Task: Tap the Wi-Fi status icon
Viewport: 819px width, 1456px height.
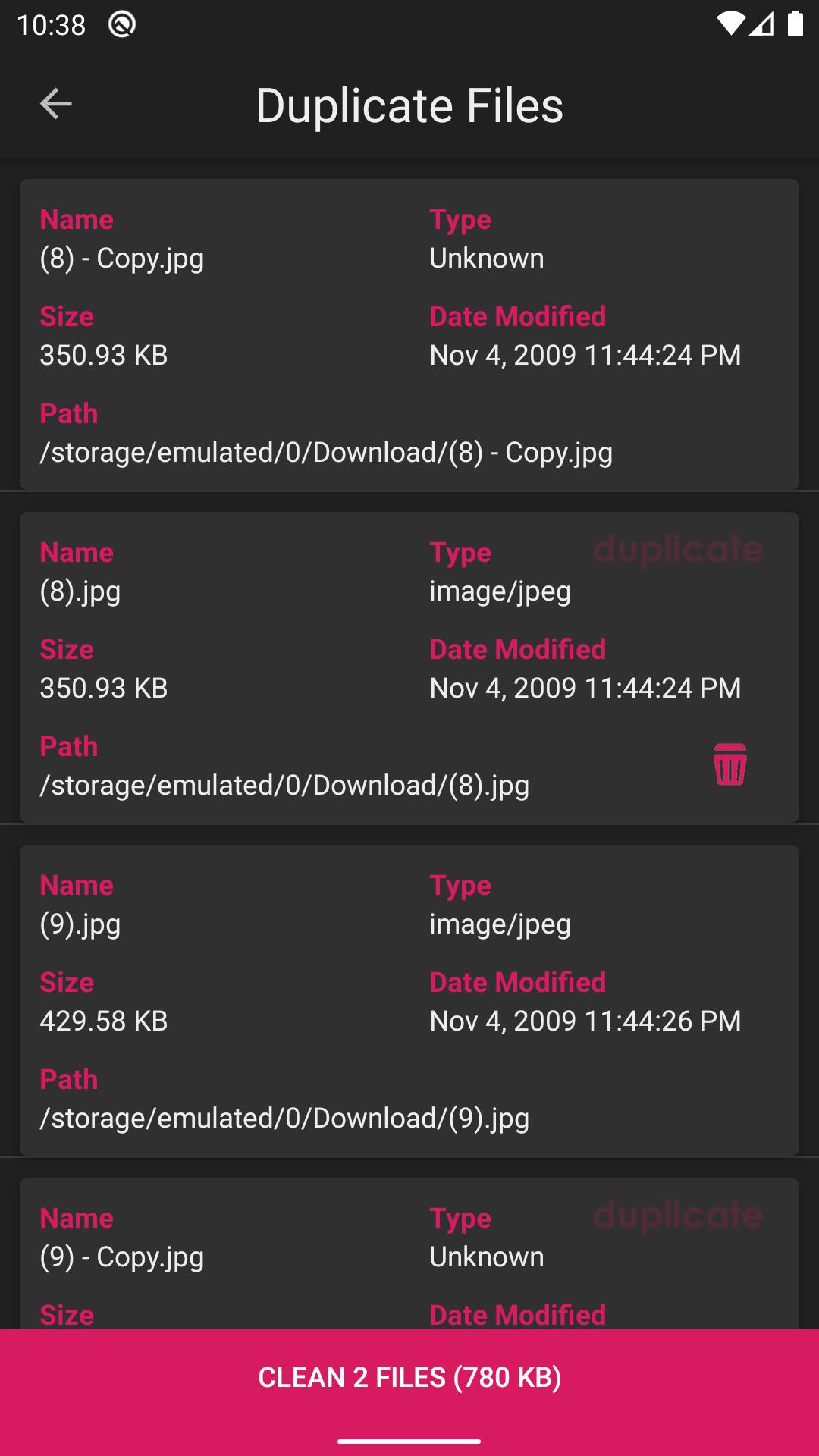Action: [731, 24]
